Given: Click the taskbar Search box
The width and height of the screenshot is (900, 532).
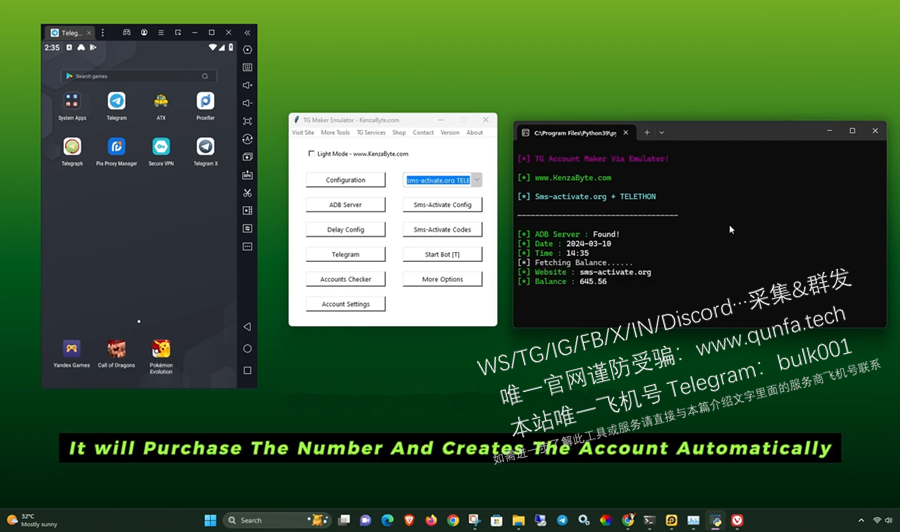Looking at the screenshot, I should point(277,520).
